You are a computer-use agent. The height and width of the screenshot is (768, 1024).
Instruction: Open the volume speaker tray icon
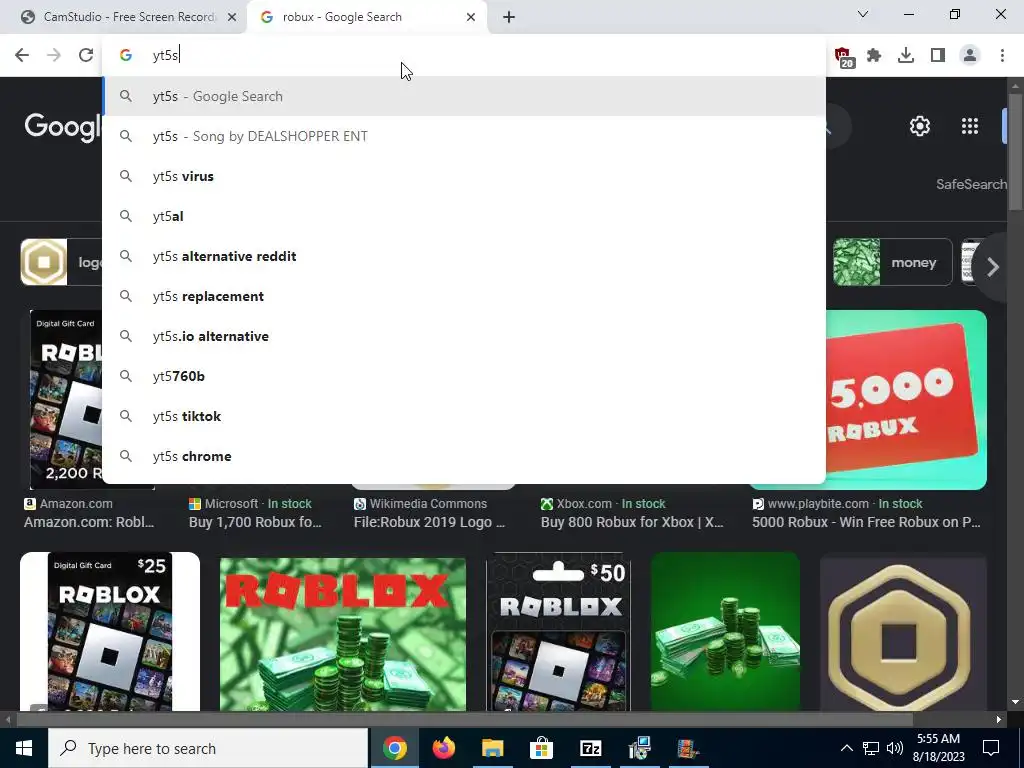tap(895, 748)
